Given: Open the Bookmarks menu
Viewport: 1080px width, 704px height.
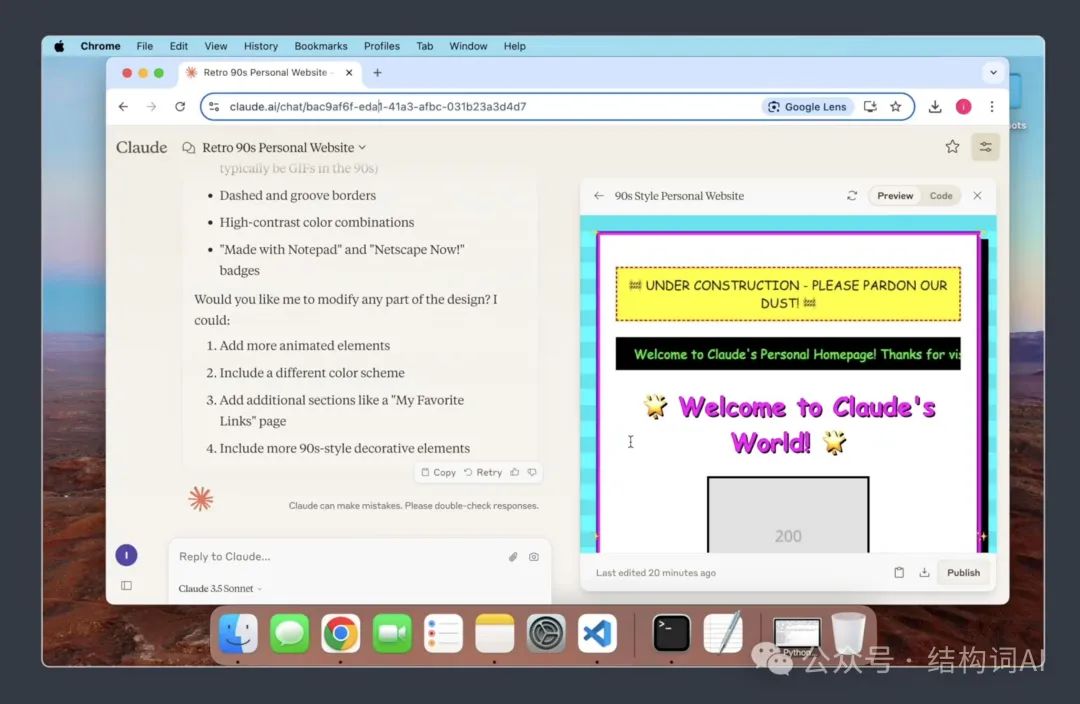Looking at the screenshot, I should point(321,46).
